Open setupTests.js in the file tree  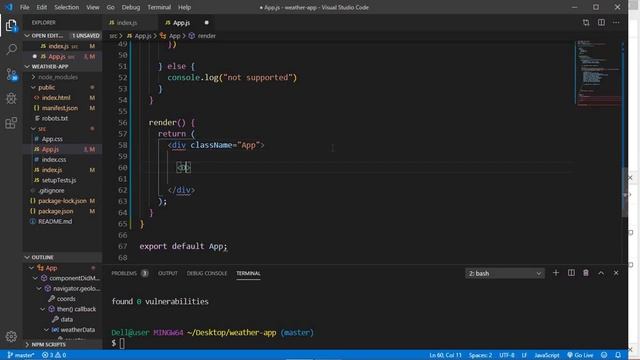59,180
